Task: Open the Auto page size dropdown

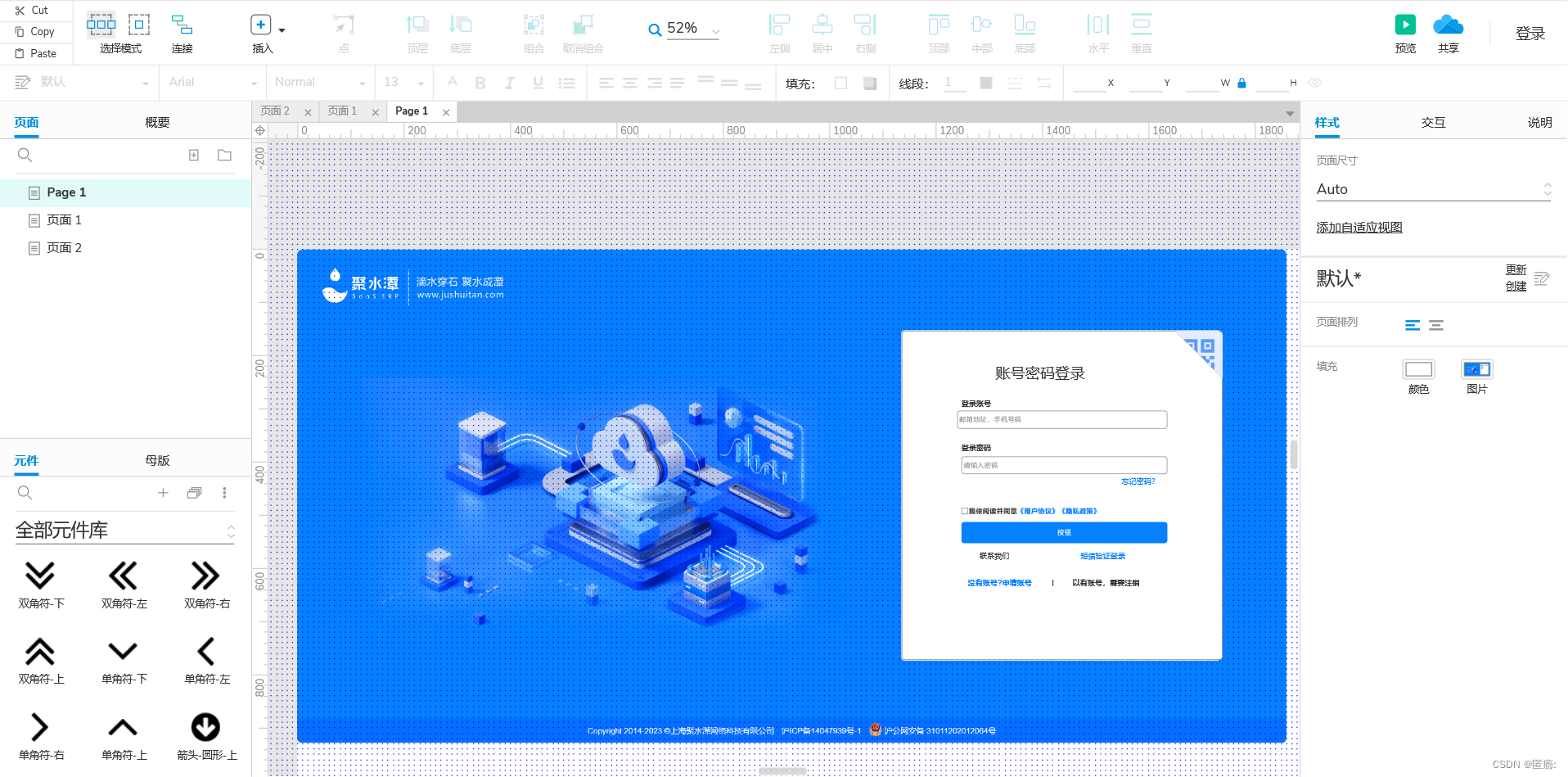Action: point(1434,189)
